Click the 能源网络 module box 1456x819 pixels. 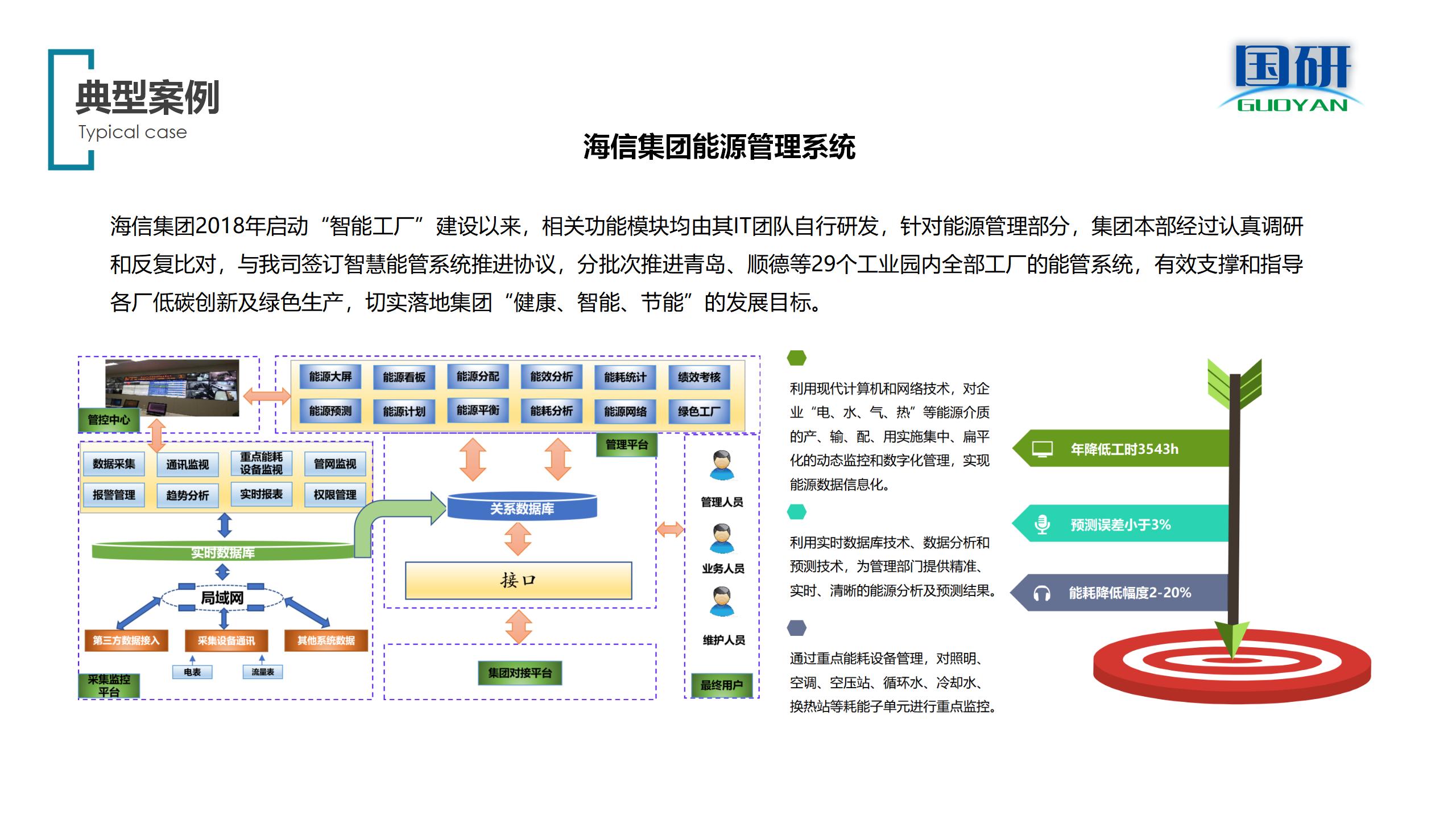click(x=625, y=411)
